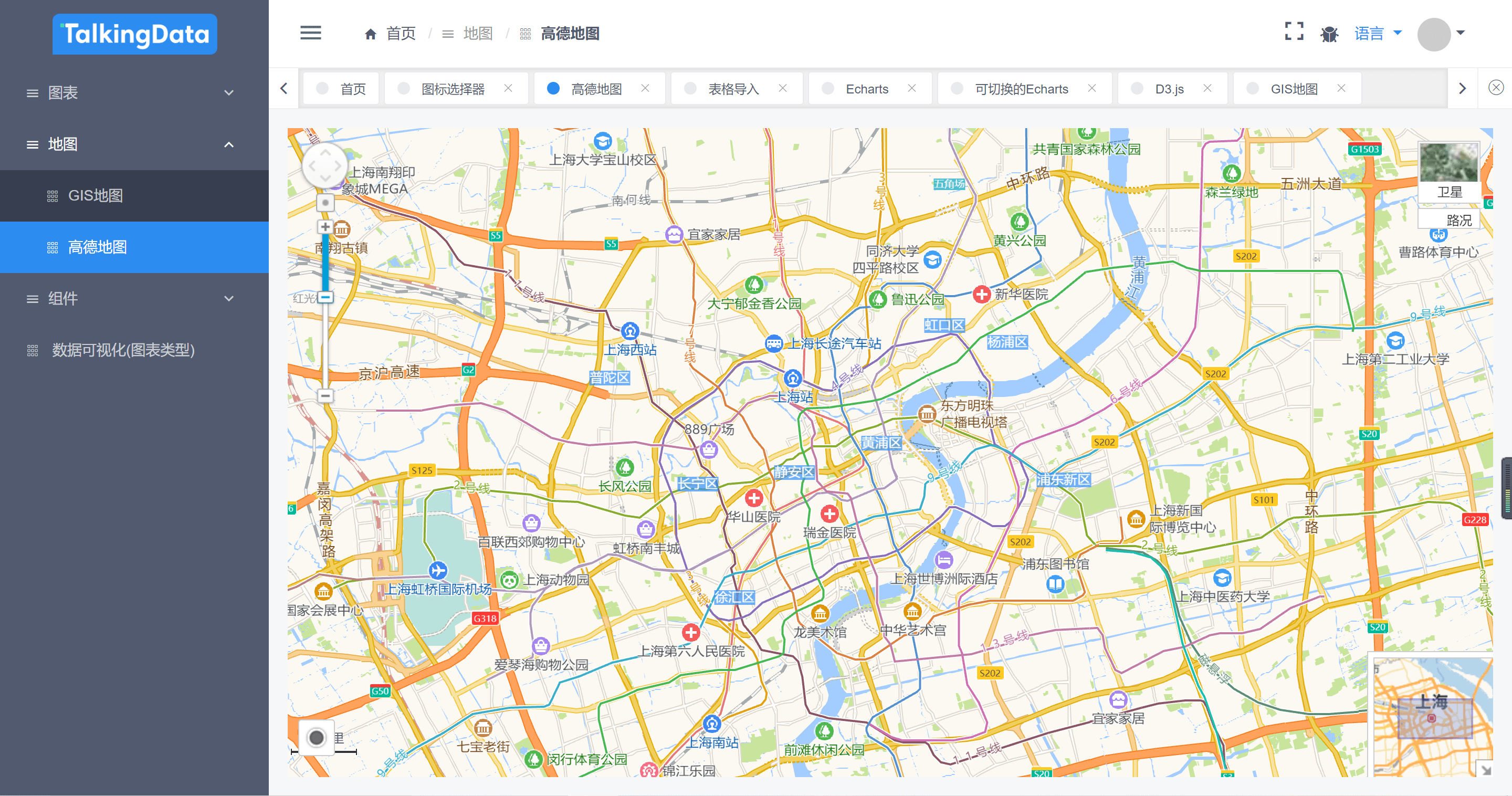This screenshot has width=1512, height=796.
Task: Close the GIS地图 tab
Action: 1341,88
